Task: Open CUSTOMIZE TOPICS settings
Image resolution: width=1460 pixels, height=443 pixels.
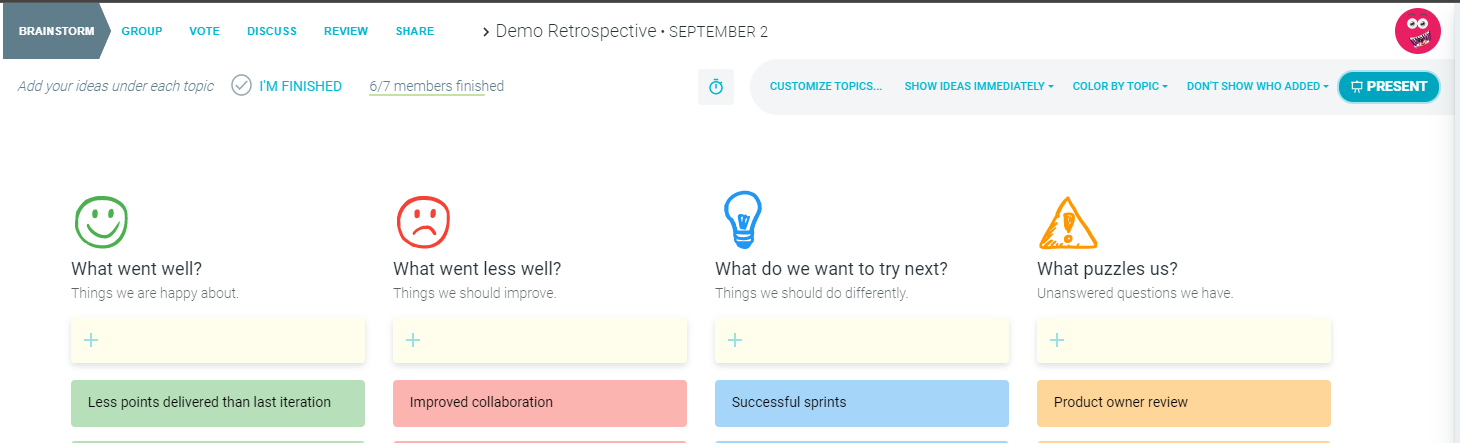Action: [826, 86]
